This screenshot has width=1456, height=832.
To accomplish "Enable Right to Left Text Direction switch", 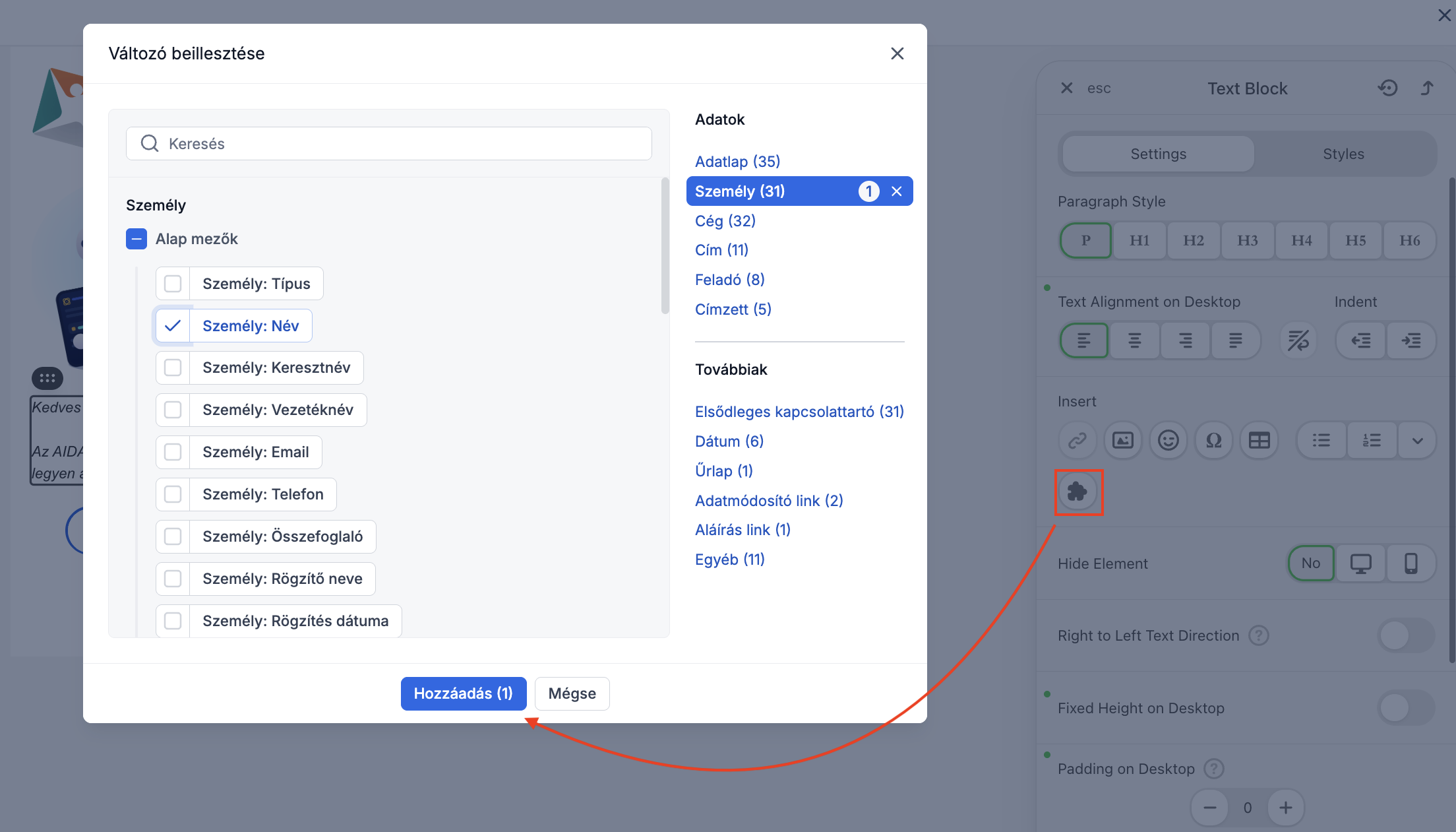I will click(1407, 635).
